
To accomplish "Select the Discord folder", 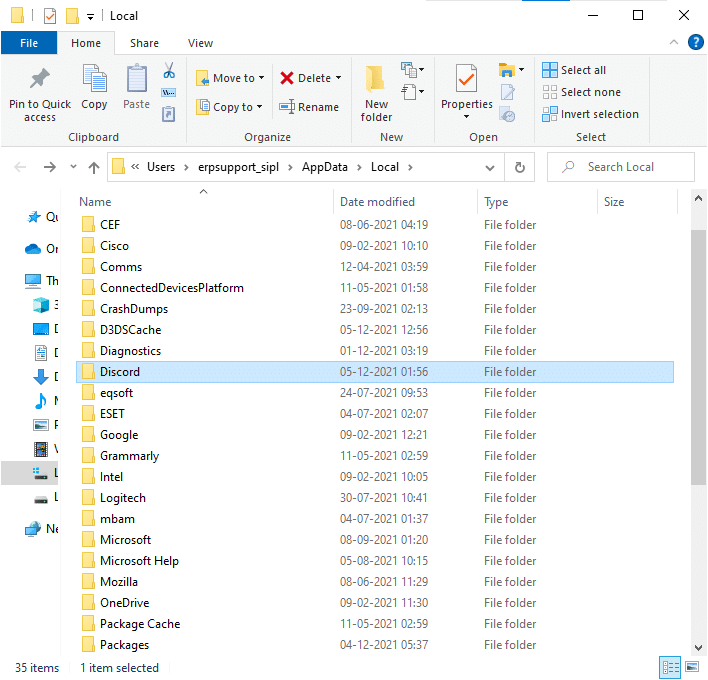I will [375, 372].
